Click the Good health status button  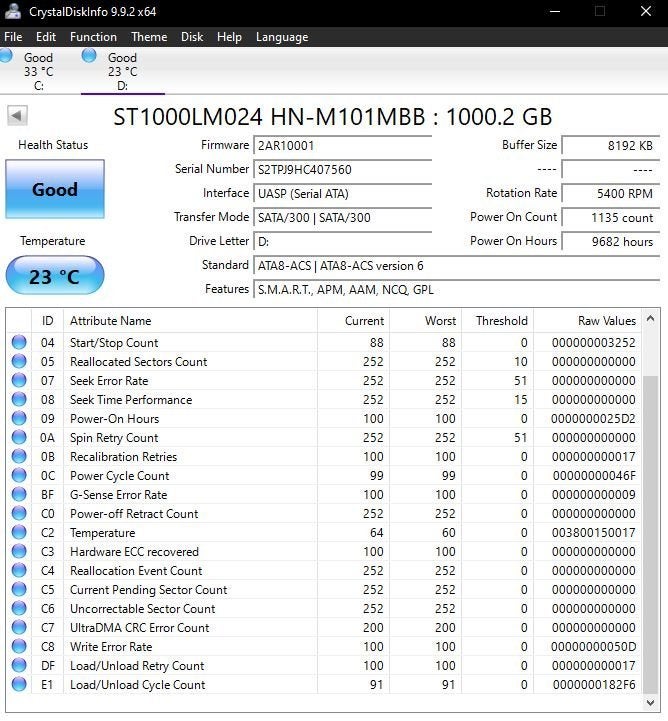pyautogui.click(x=55, y=189)
